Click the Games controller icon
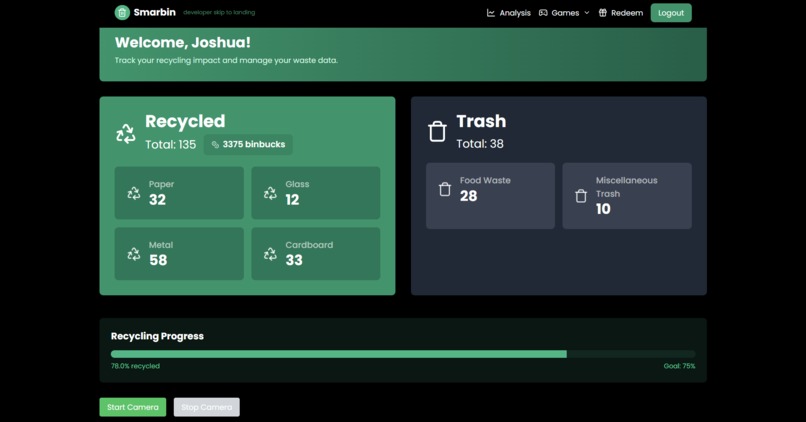Screen dimensions: 806x422 543,13
